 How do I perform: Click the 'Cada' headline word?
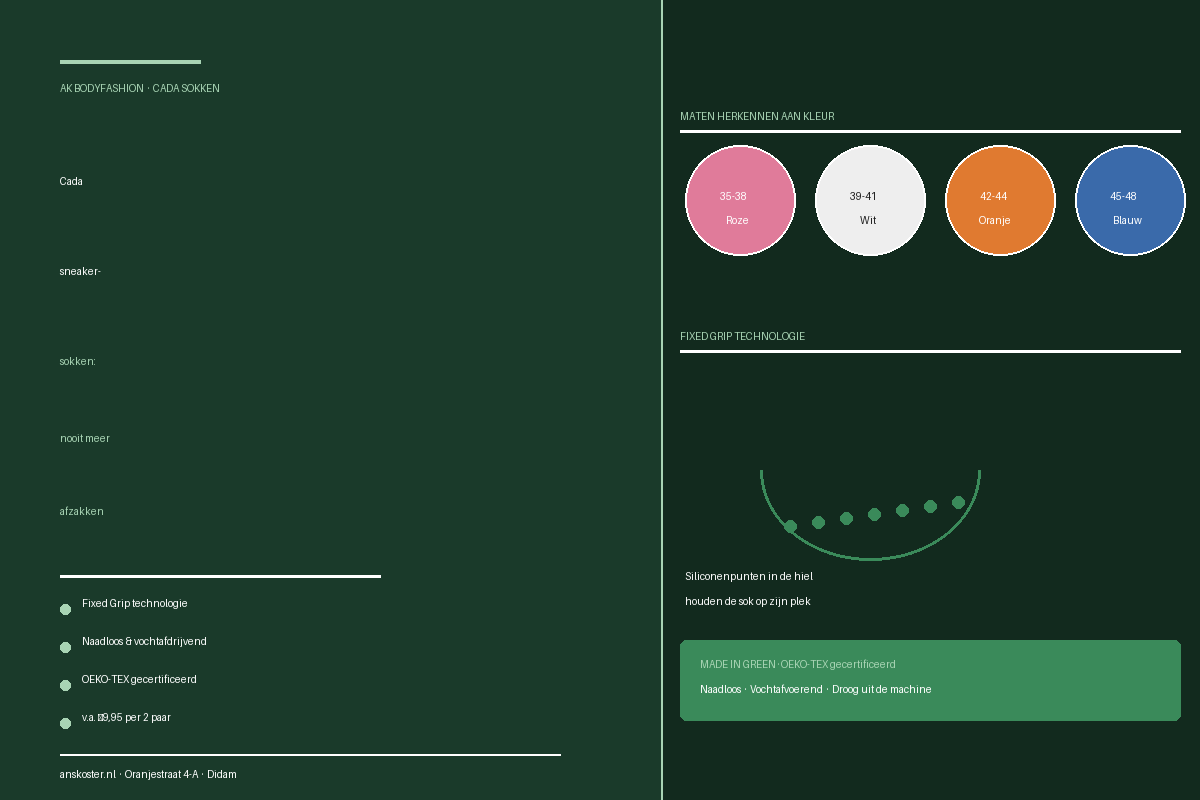[x=71, y=181]
